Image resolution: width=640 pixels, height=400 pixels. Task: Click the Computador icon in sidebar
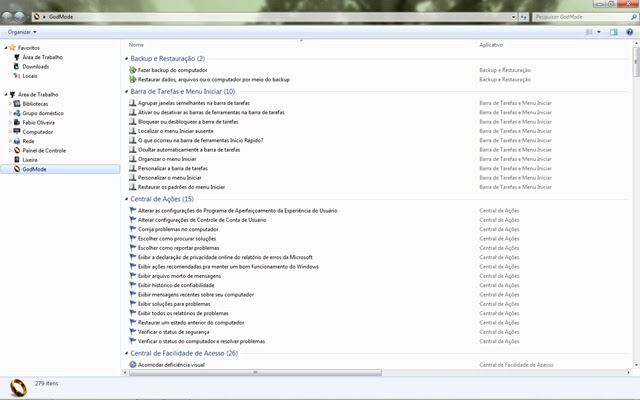click(x=17, y=131)
